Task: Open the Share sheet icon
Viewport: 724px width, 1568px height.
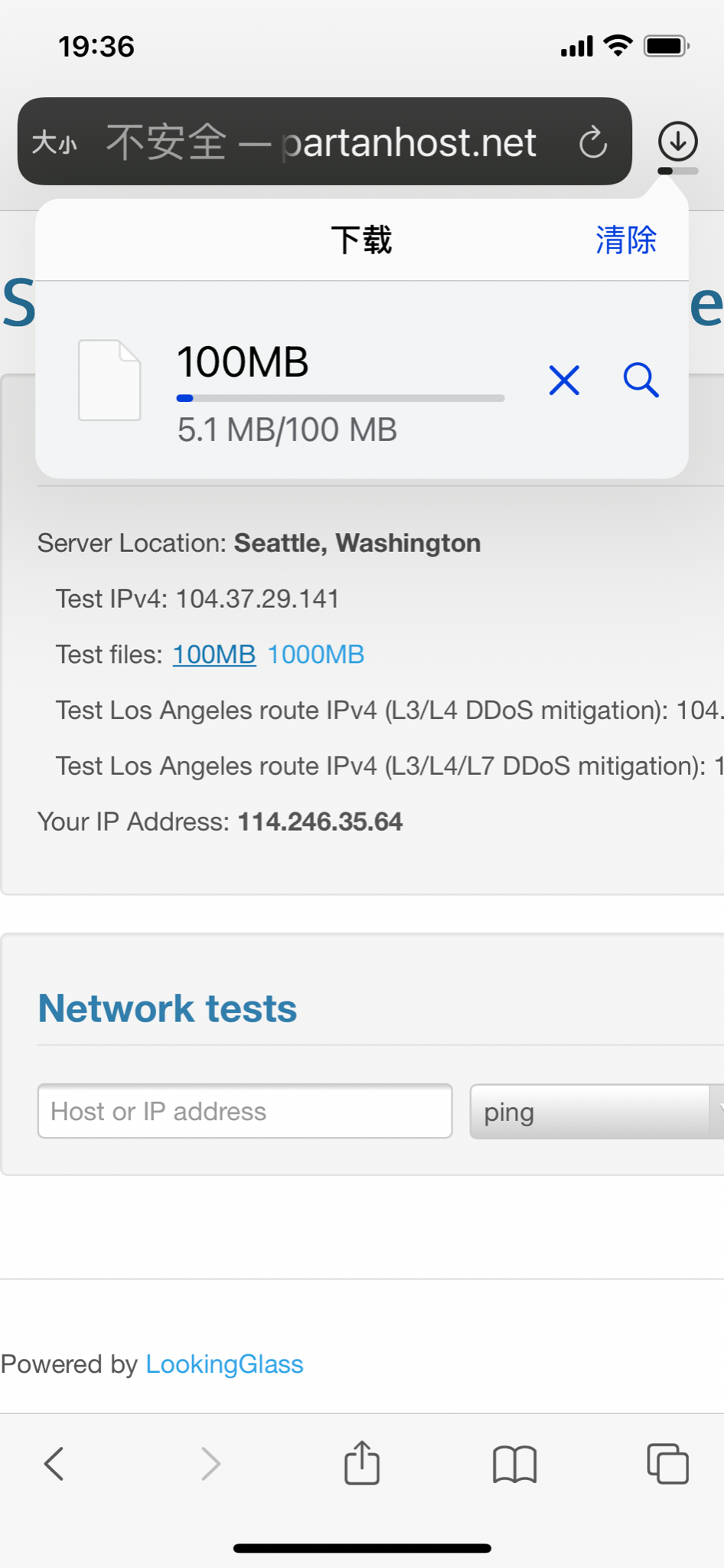Action: click(x=362, y=1462)
